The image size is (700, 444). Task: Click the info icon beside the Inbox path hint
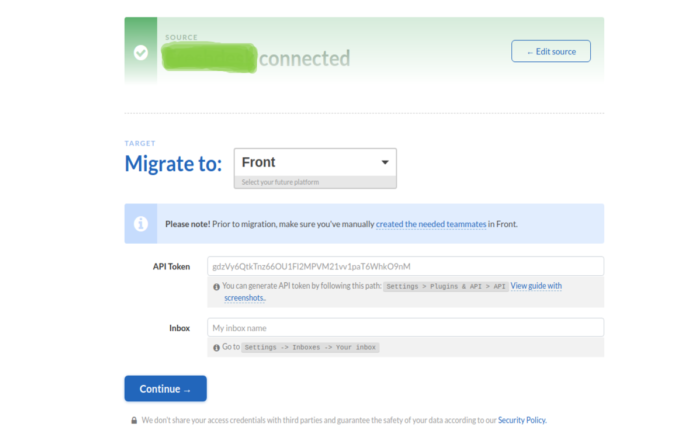click(217, 348)
